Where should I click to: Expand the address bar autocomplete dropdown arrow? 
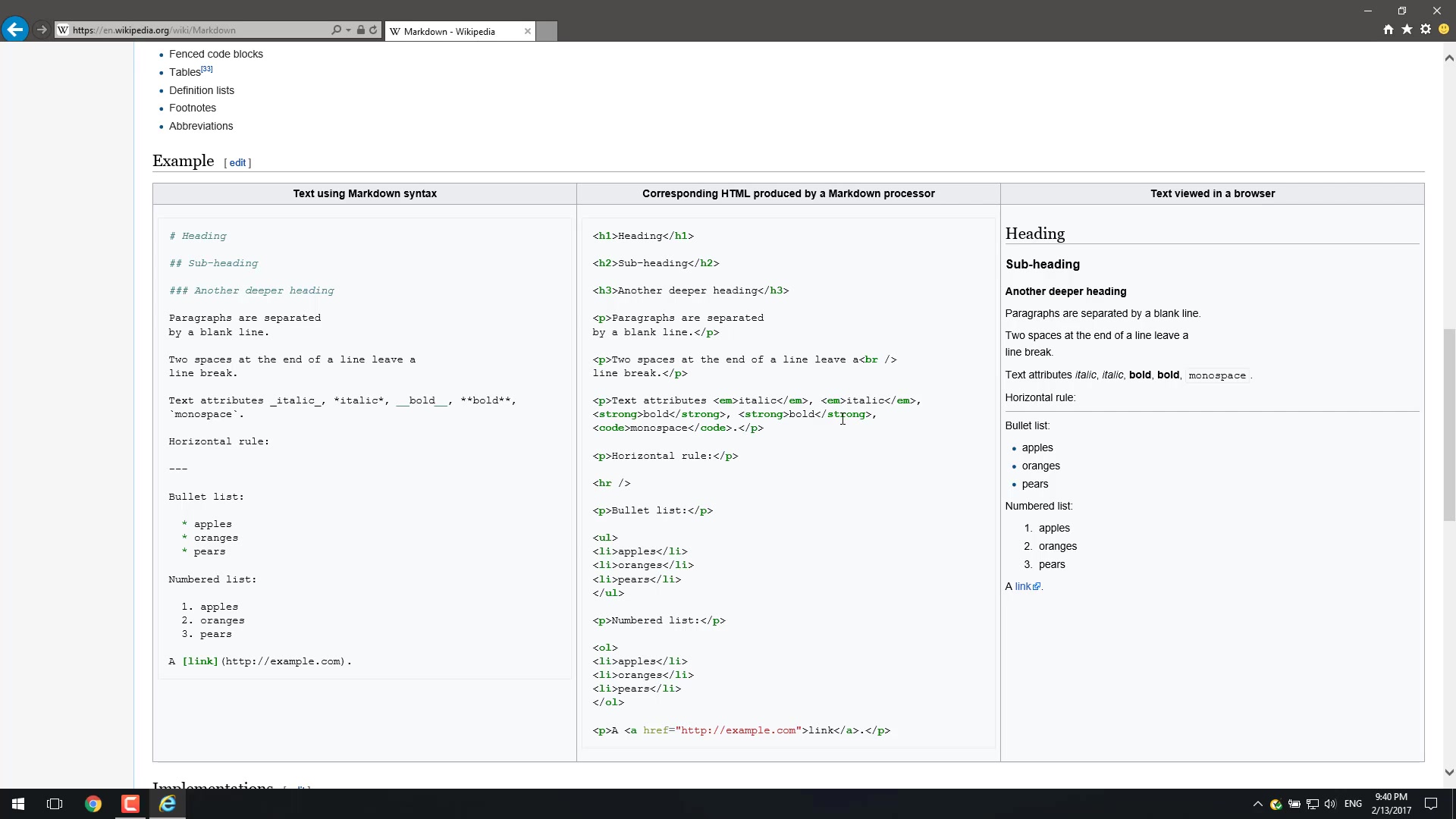coord(348,30)
